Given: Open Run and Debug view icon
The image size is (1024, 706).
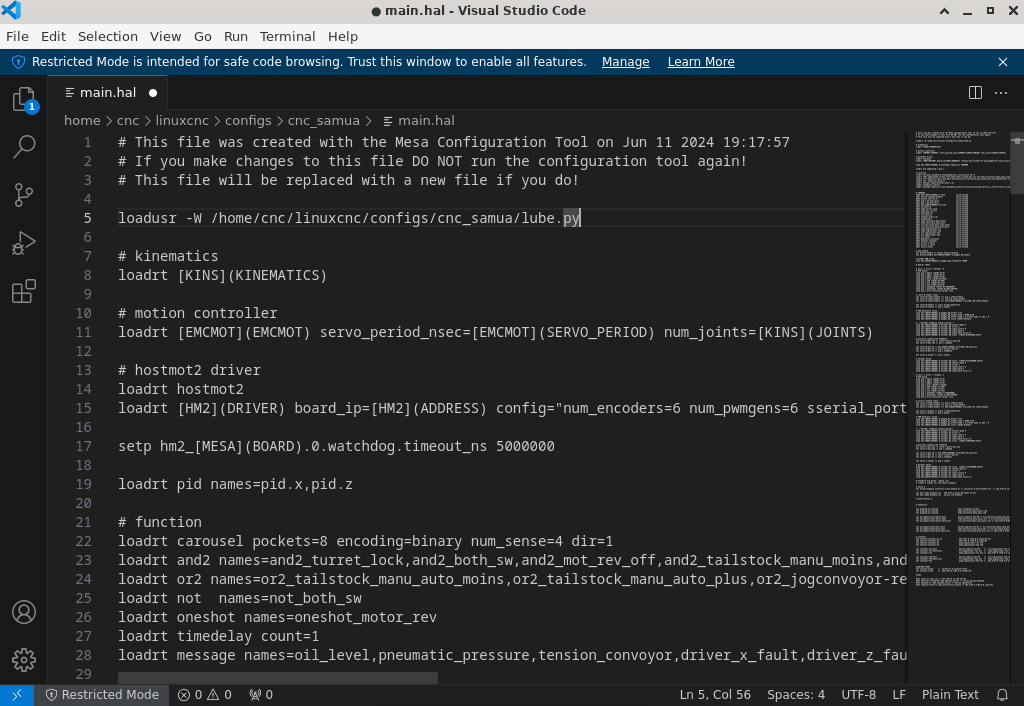Looking at the screenshot, I should pos(24,244).
